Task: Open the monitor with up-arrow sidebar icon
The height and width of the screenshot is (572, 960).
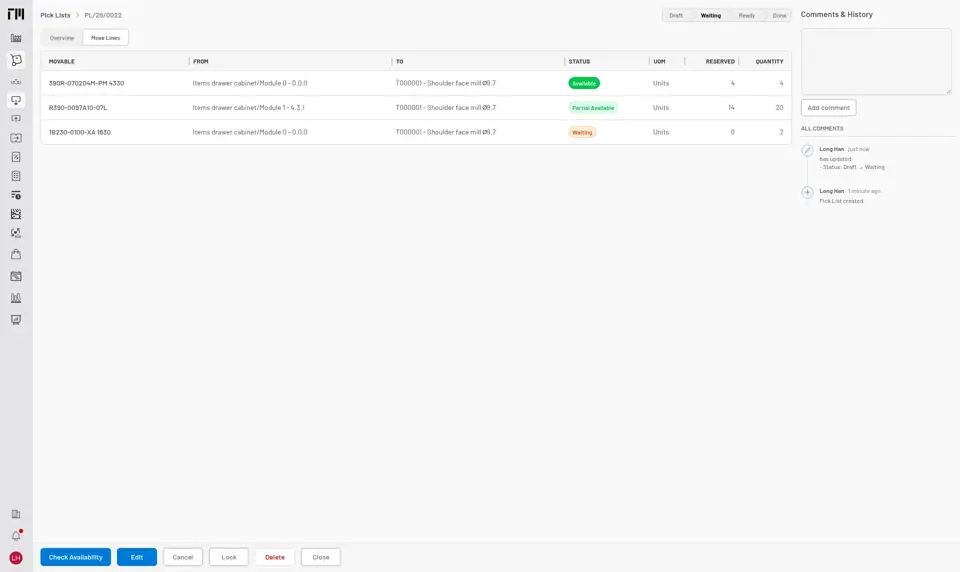Action: 16,119
